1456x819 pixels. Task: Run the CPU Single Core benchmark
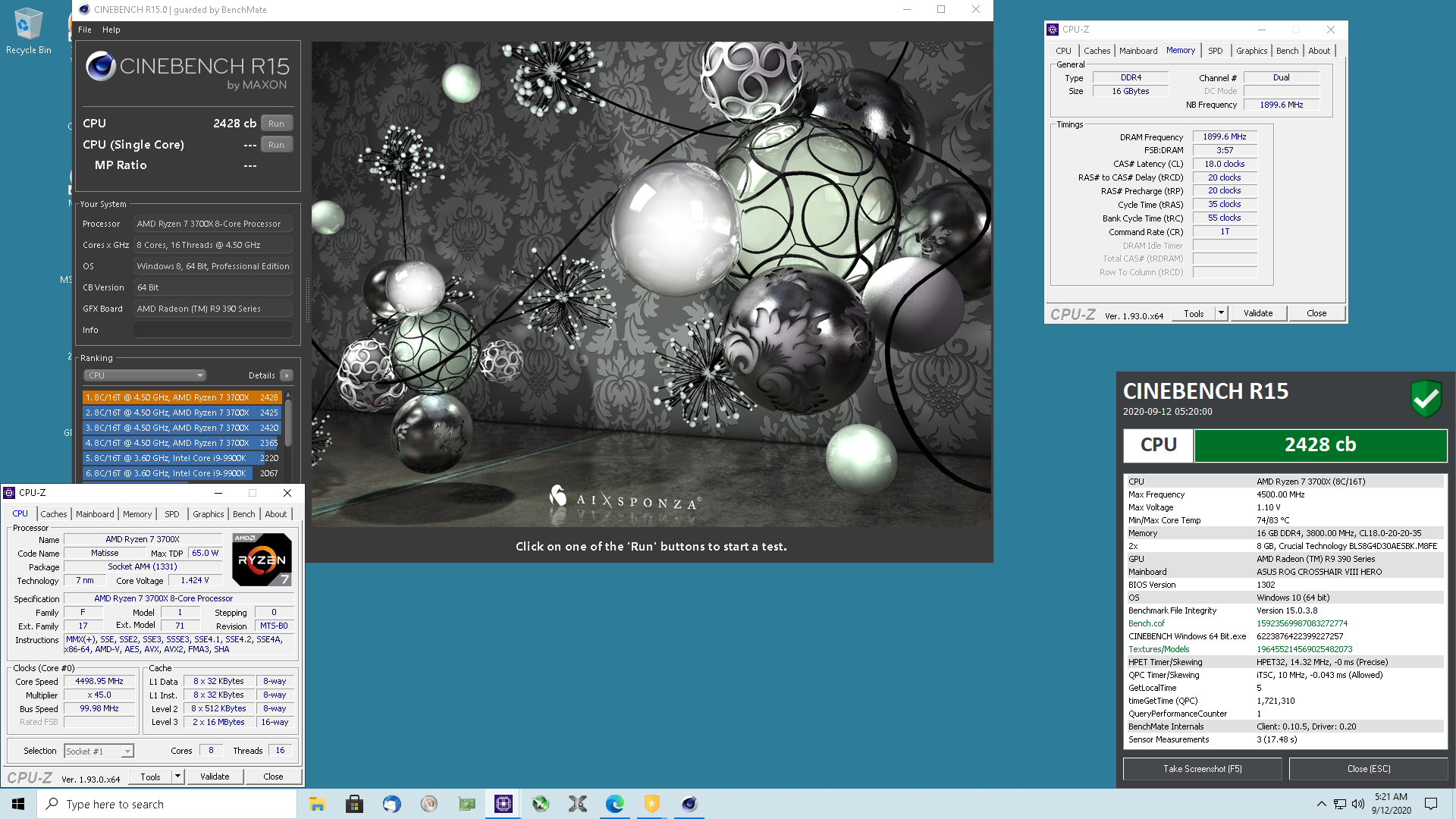[x=276, y=145]
